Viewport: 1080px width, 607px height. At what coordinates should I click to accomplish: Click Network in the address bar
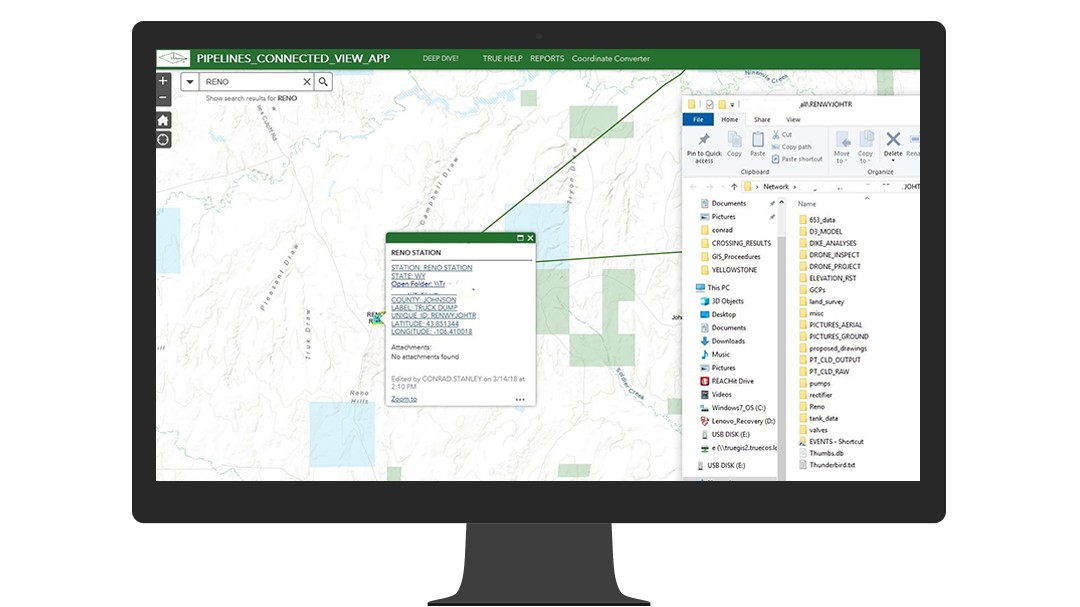(776, 187)
